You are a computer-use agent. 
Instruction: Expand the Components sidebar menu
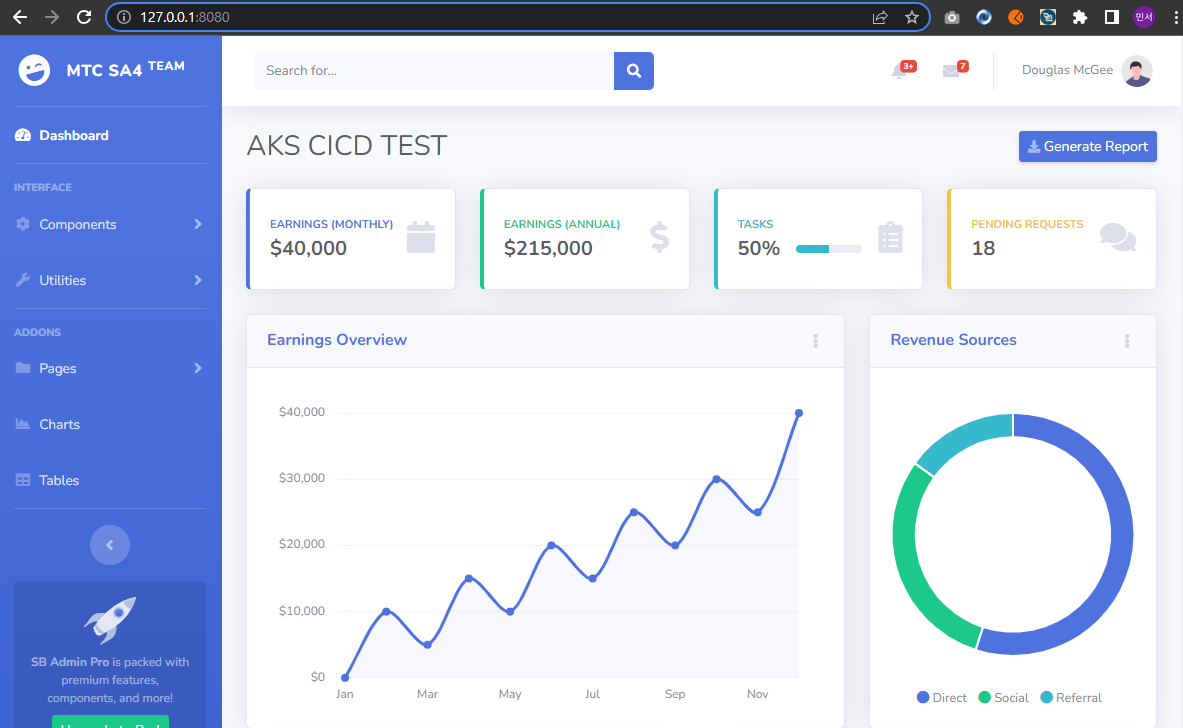pos(110,224)
